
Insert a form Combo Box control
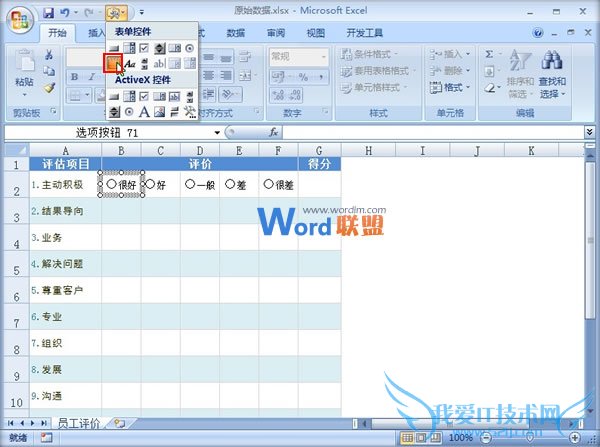point(129,48)
